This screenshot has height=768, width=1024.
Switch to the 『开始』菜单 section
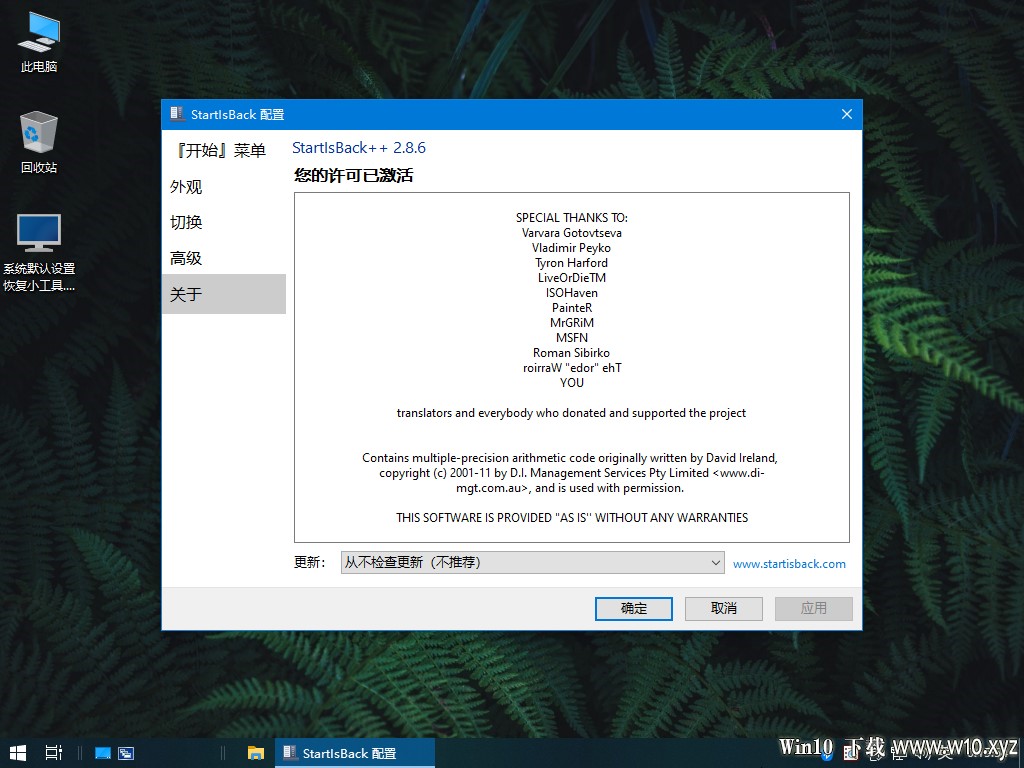pyautogui.click(x=221, y=151)
